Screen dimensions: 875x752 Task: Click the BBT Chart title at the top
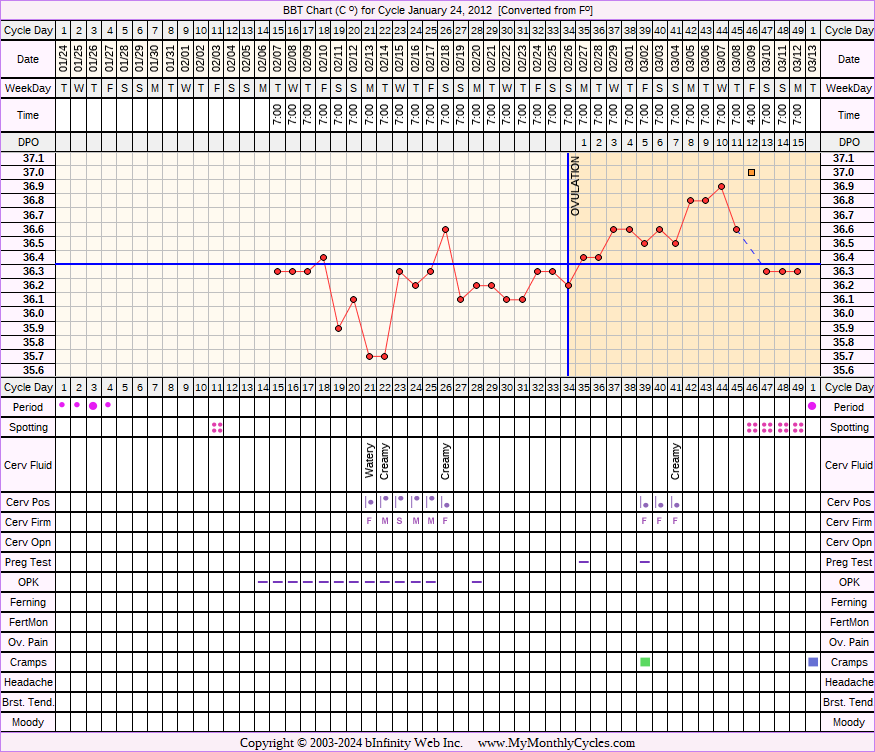[x=437, y=9]
